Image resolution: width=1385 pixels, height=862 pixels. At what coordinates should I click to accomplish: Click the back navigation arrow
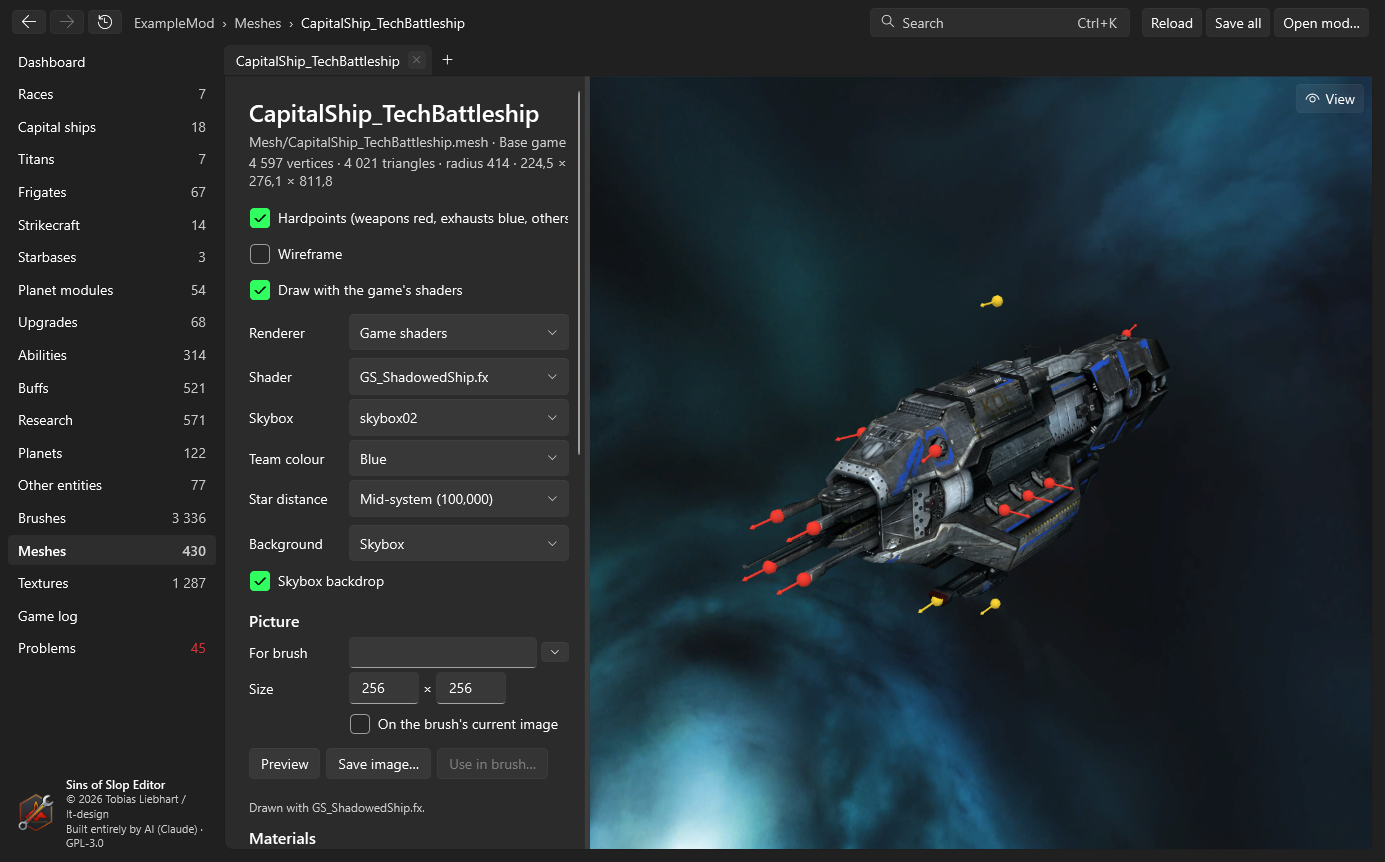click(x=29, y=22)
